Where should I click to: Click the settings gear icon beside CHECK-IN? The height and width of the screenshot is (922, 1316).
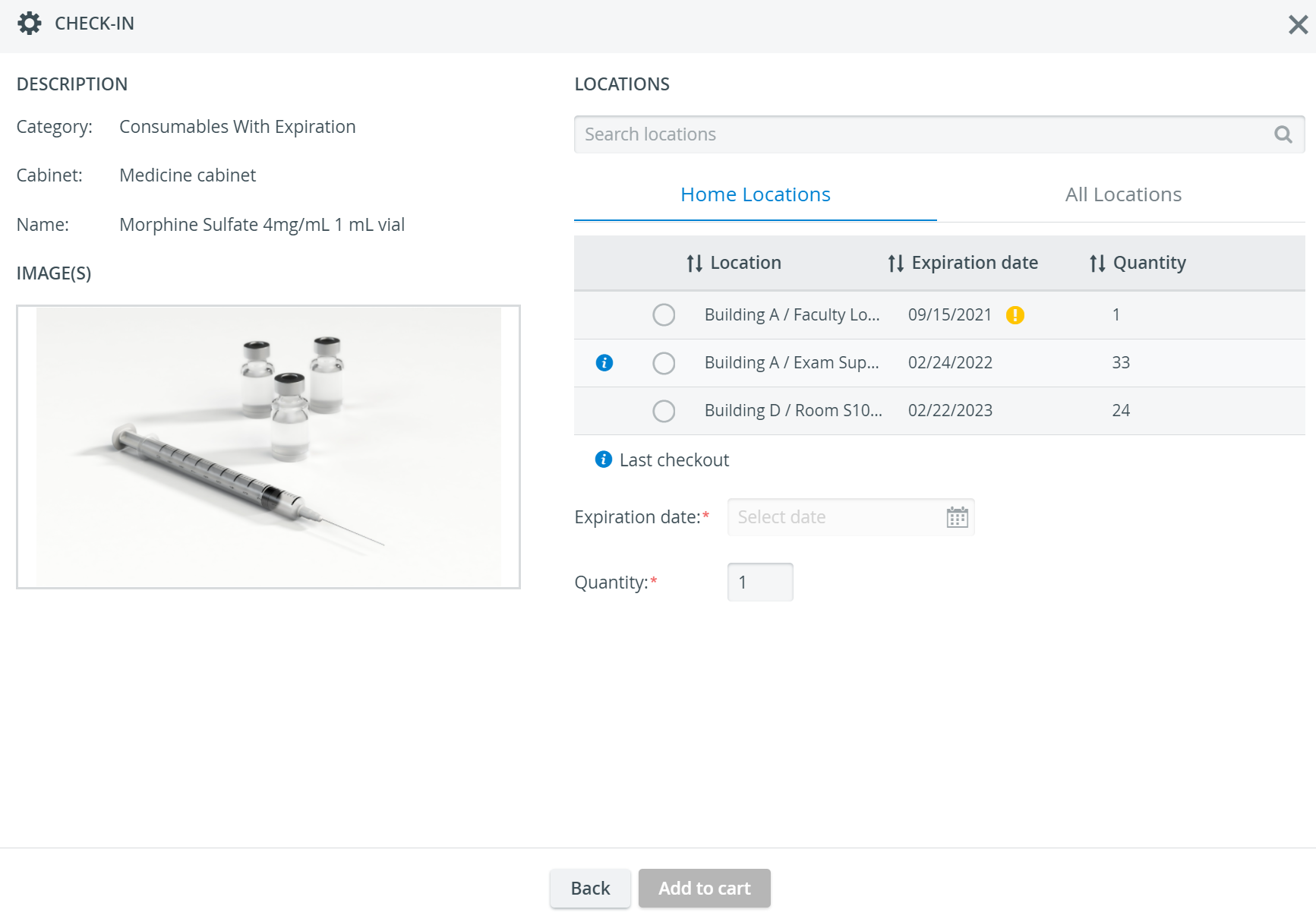tap(29, 24)
